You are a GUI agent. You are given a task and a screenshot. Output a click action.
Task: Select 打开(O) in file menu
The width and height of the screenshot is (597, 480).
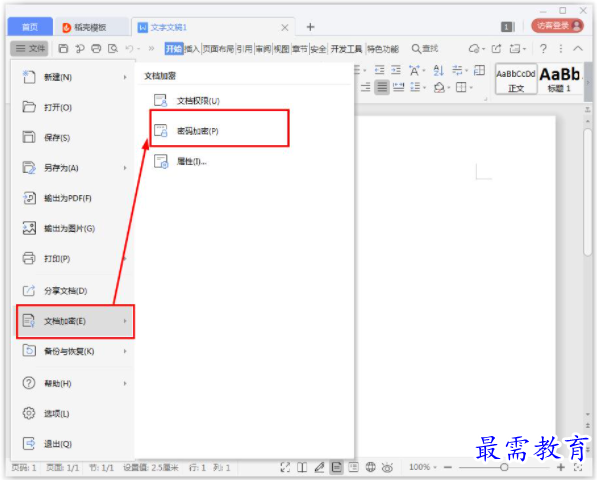(x=73, y=107)
